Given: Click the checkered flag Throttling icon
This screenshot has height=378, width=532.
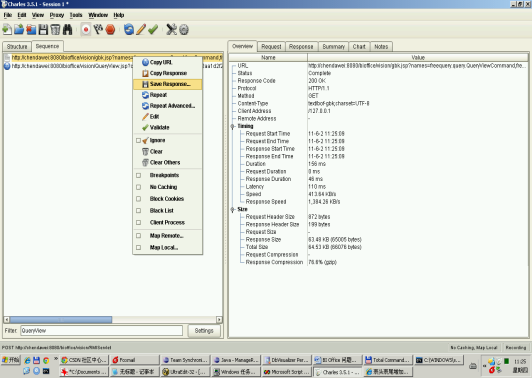Looking at the screenshot, I should tap(98, 30).
